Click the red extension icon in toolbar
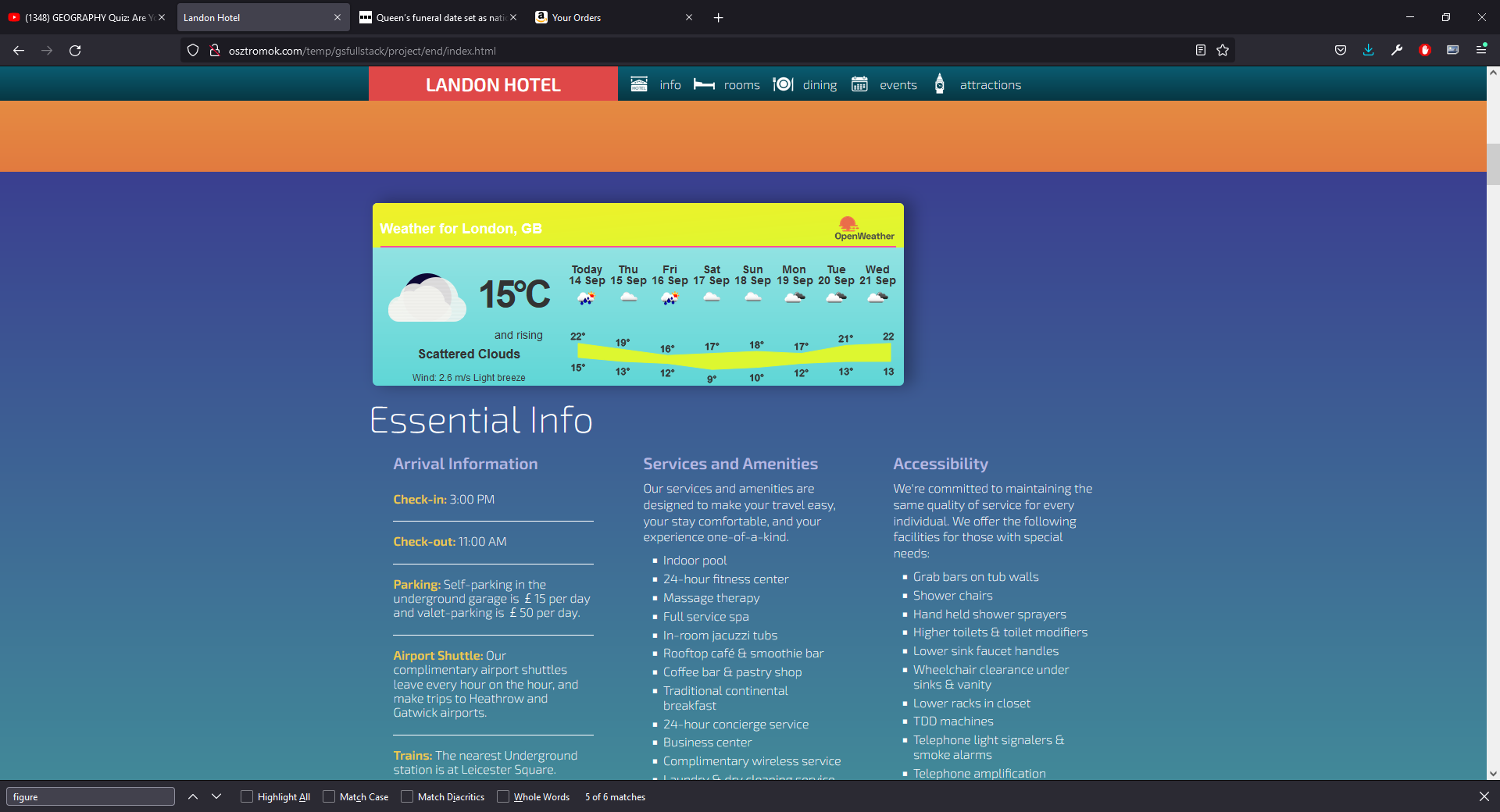Screen dimensions: 1500x812 pyautogui.click(x=1425, y=51)
